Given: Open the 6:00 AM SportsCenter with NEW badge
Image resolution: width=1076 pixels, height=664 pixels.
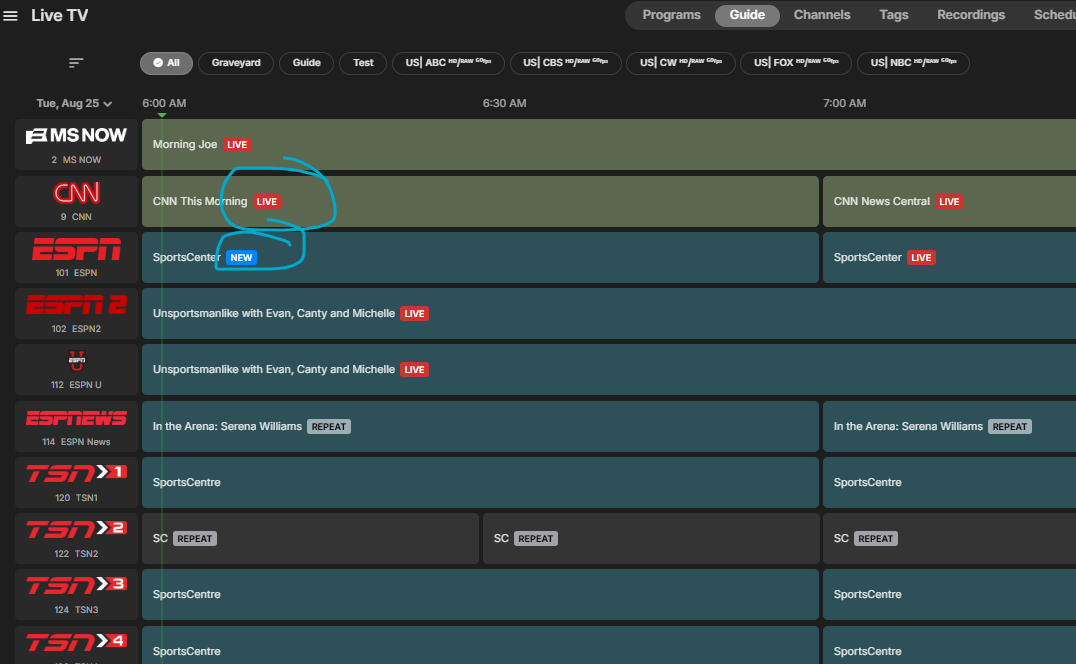Looking at the screenshot, I should pyautogui.click(x=480, y=257).
